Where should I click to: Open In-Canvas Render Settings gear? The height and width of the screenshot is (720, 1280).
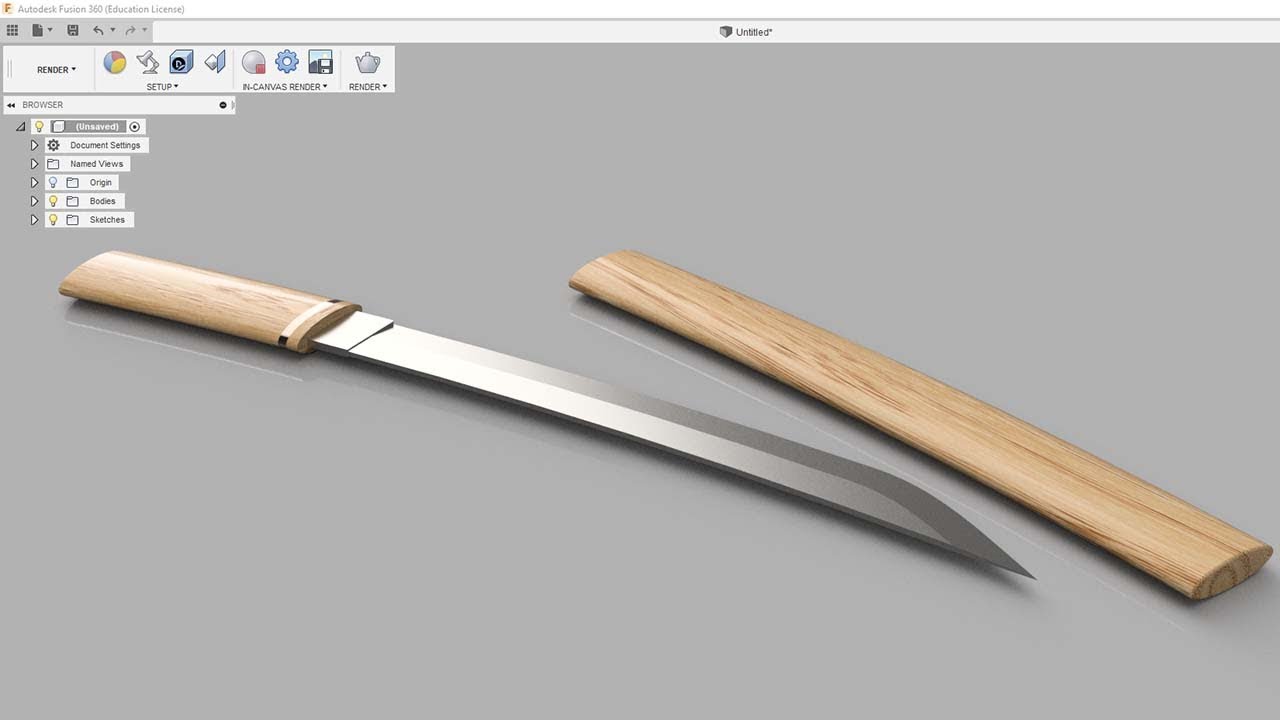[x=287, y=62]
